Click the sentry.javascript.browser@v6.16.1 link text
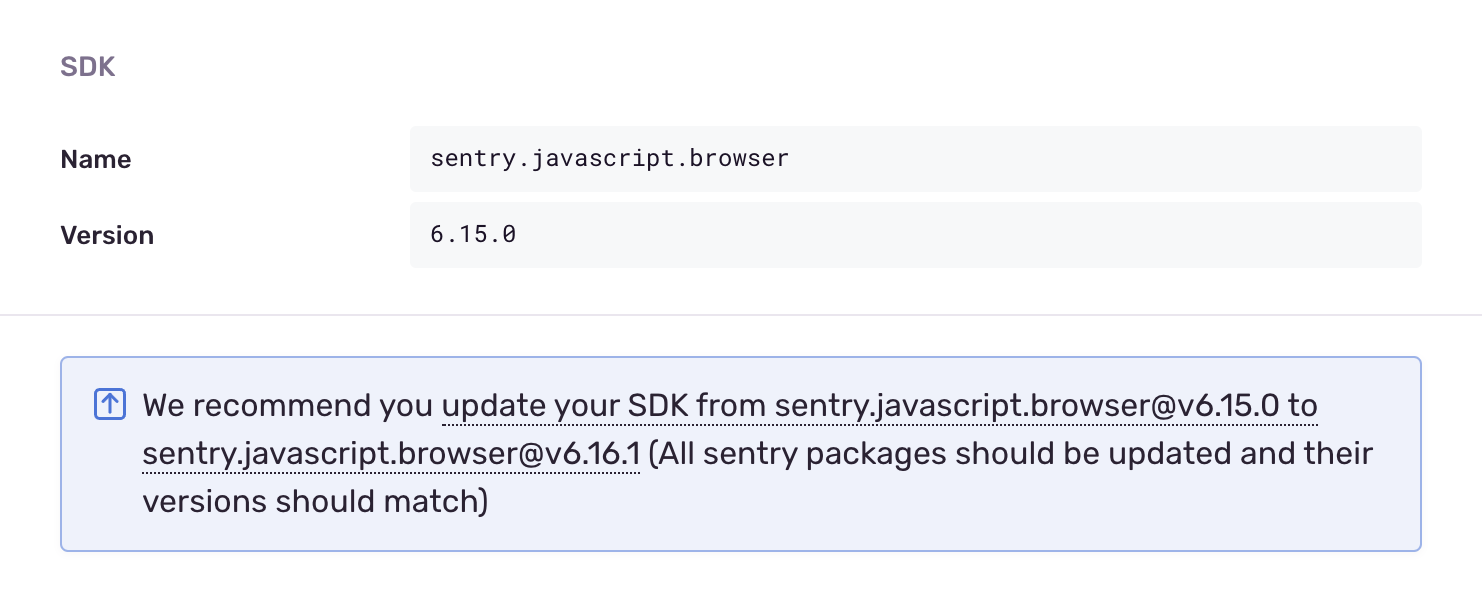Screen dimensions: 1482x592 coord(390,453)
